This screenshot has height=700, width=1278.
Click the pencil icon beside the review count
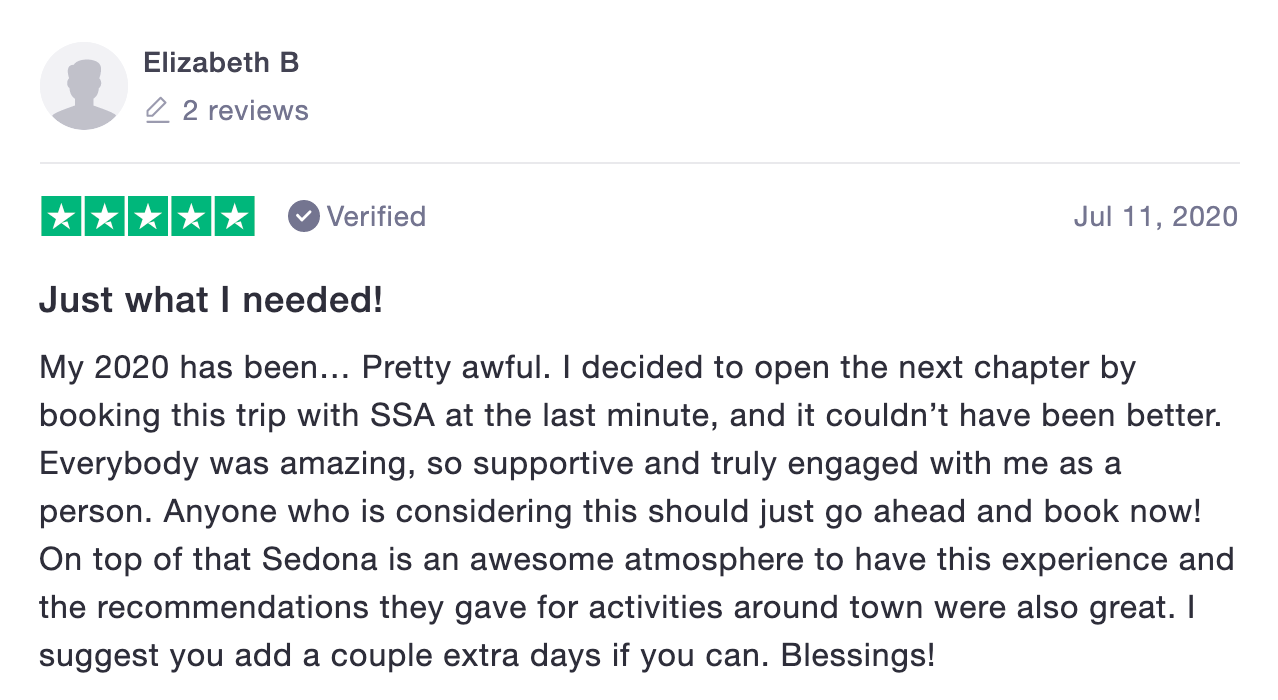point(156,111)
